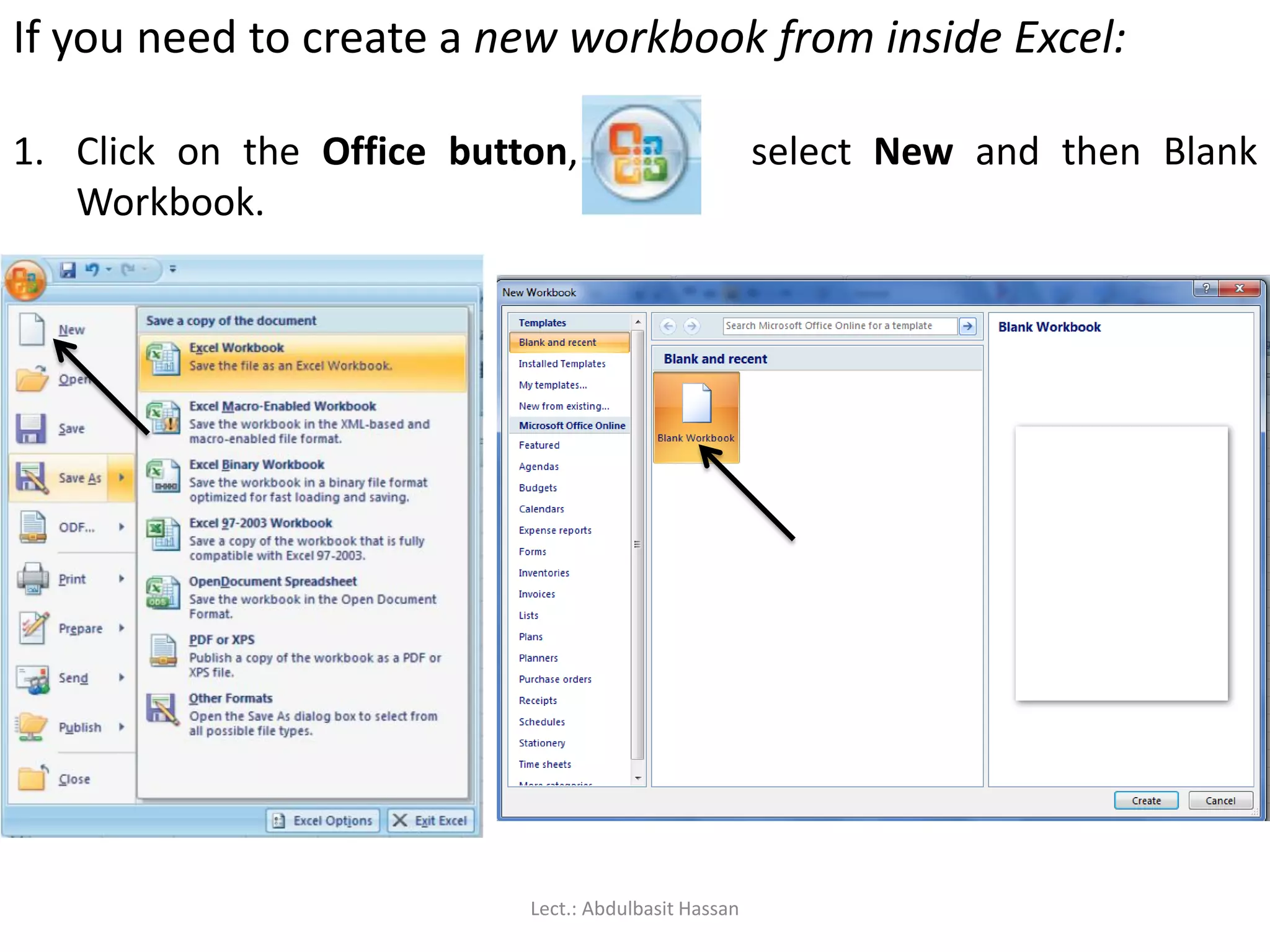Click the Excel Options button
Screen dimensions: 1270x952
pyautogui.click(x=323, y=821)
